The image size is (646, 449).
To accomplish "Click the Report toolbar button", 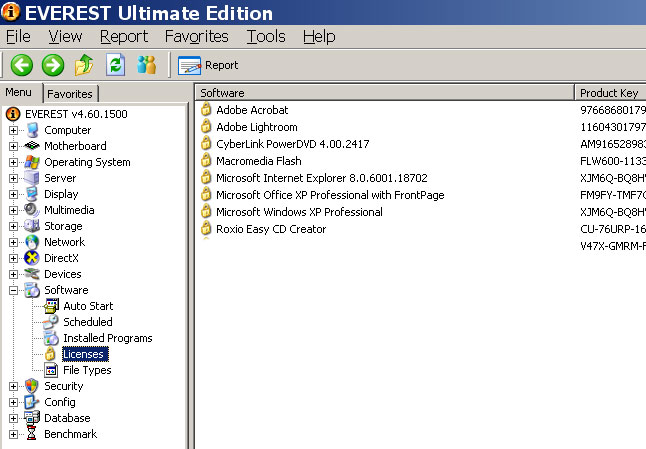I will click(x=208, y=65).
